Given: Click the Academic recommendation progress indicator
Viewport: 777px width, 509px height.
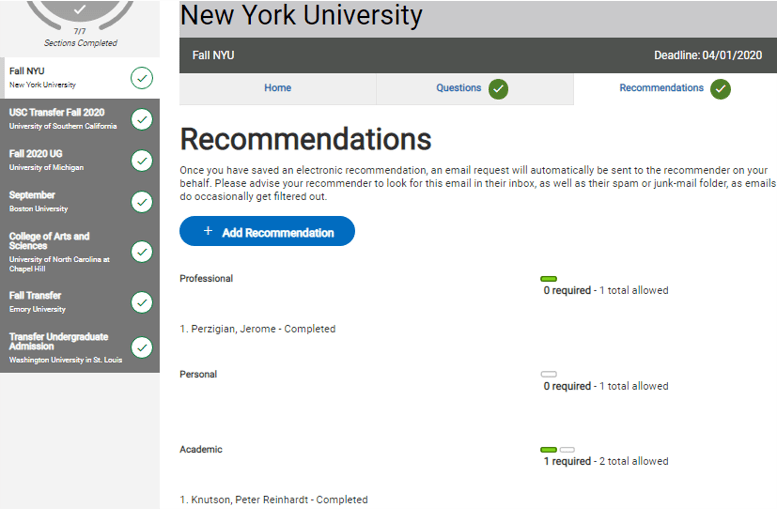Looking at the screenshot, I should pos(557,450).
